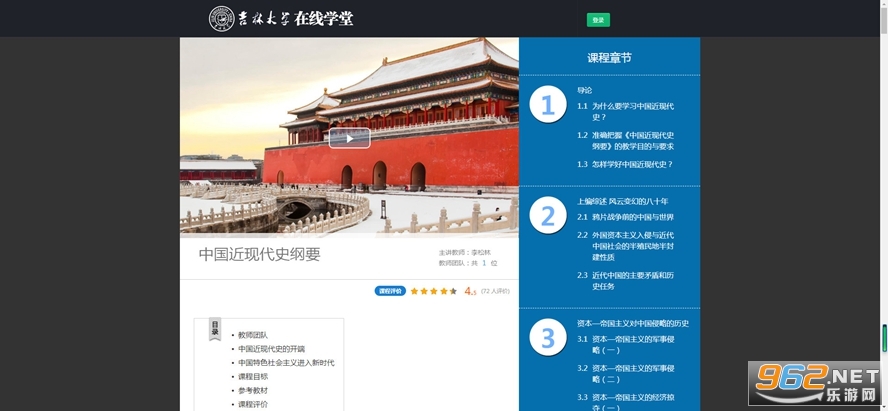Click the third rating star
Image resolution: width=888 pixels, height=411 pixels.
pos(434,291)
